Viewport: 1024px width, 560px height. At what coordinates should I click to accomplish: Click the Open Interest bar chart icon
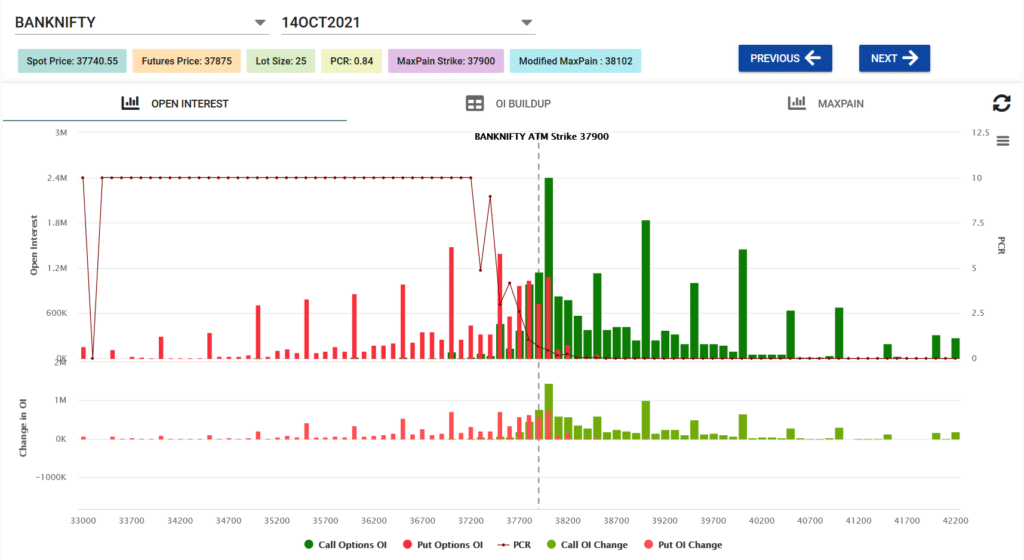[x=130, y=102]
